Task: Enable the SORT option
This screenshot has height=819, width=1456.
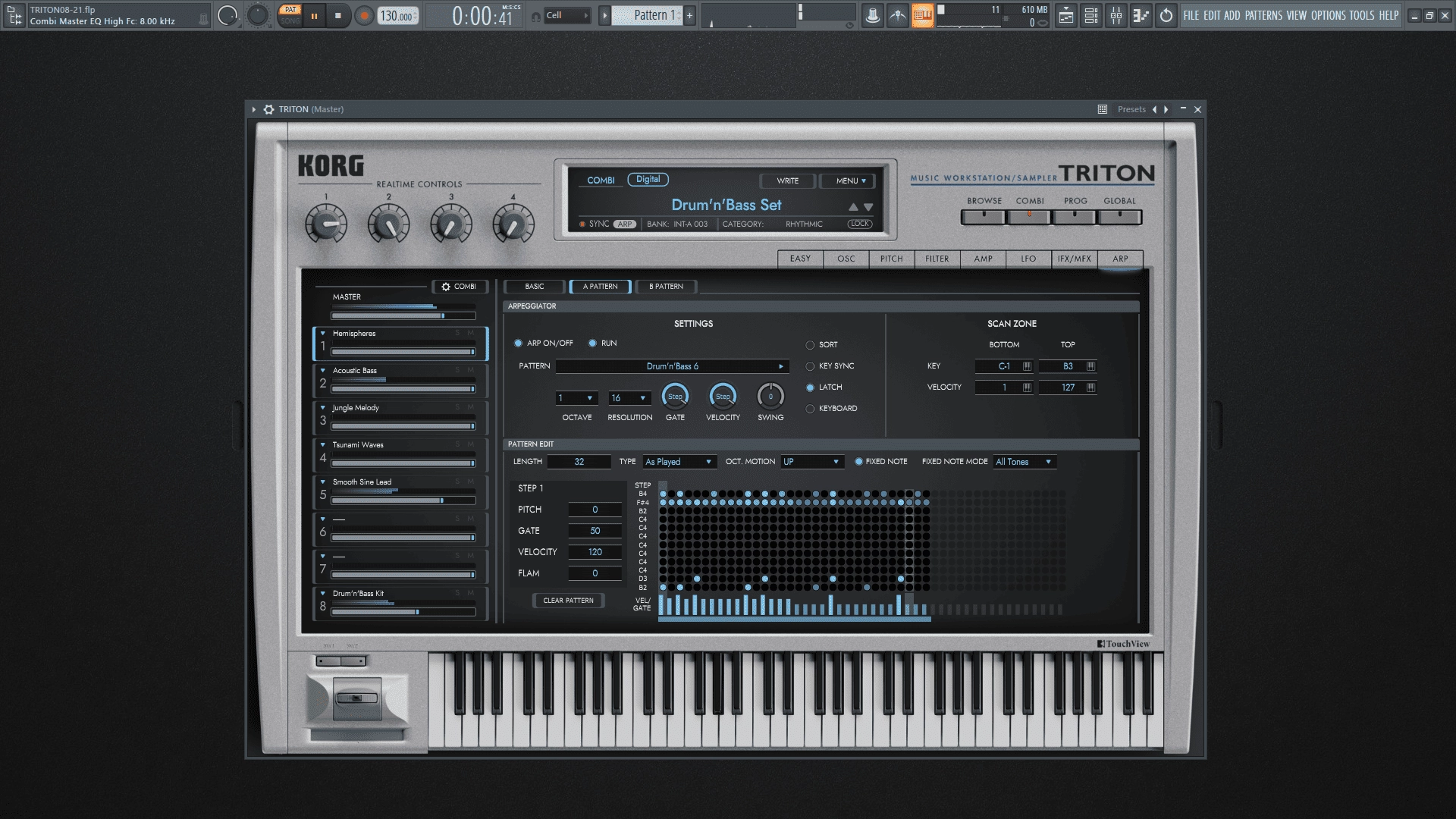Action: coord(810,345)
